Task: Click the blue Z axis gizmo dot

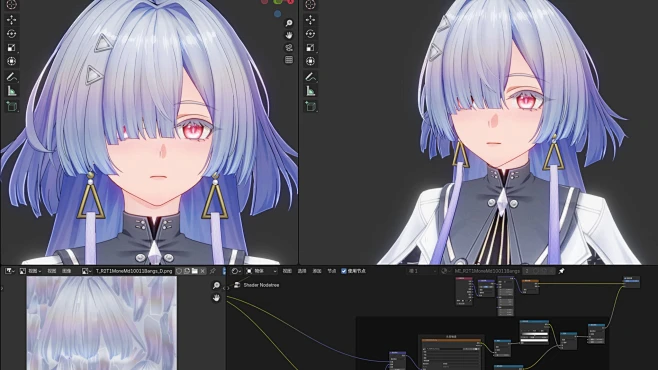Action: click(x=277, y=14)
